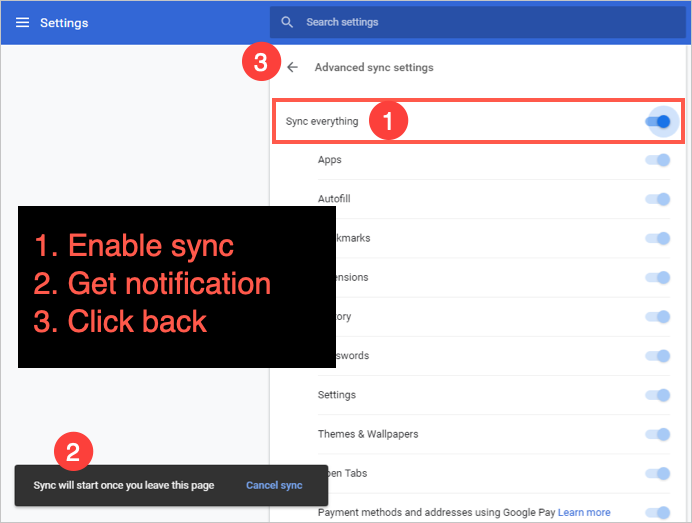Toggle the Autofill sync switch
Viewport: 692px width, 523px height.
658,199
